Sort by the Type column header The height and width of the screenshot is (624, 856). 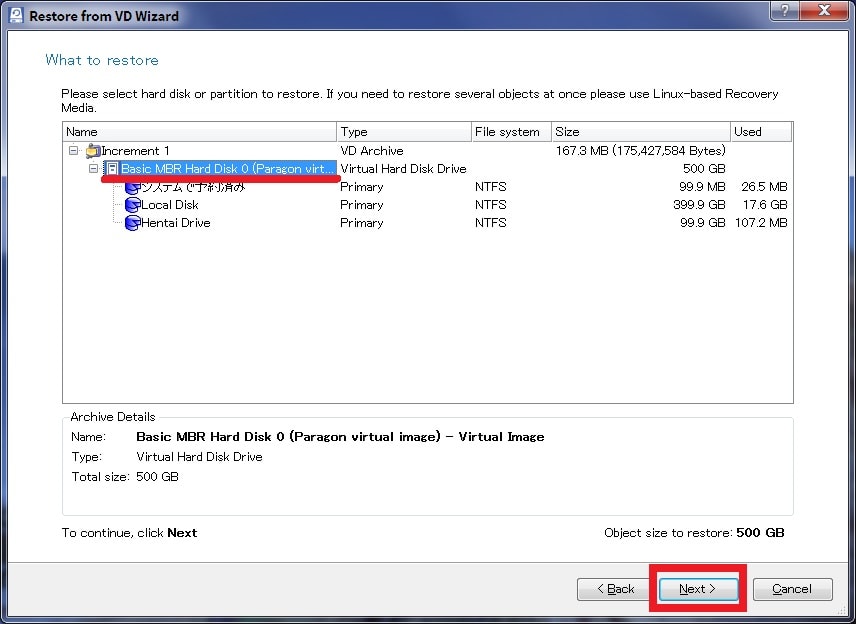404,132
